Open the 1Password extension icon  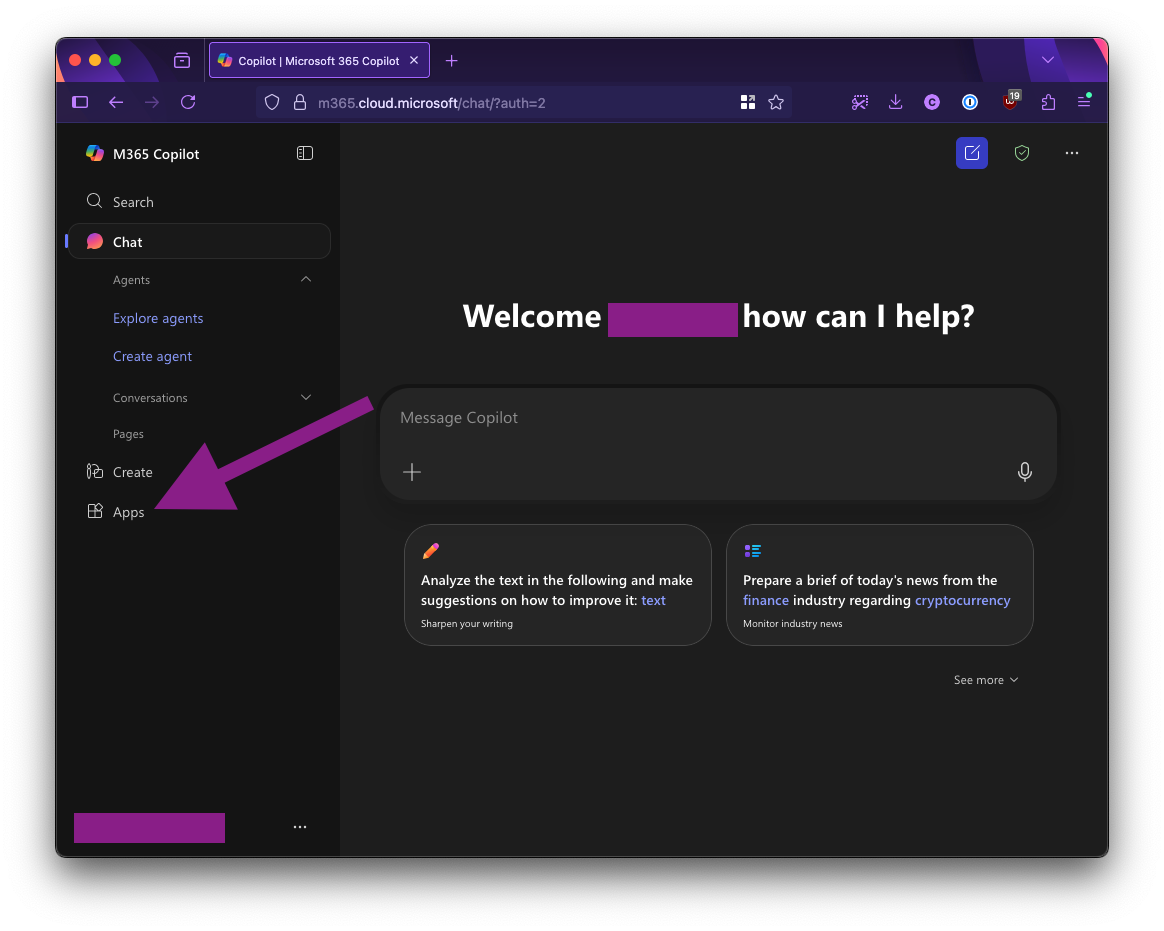(970, 102)
